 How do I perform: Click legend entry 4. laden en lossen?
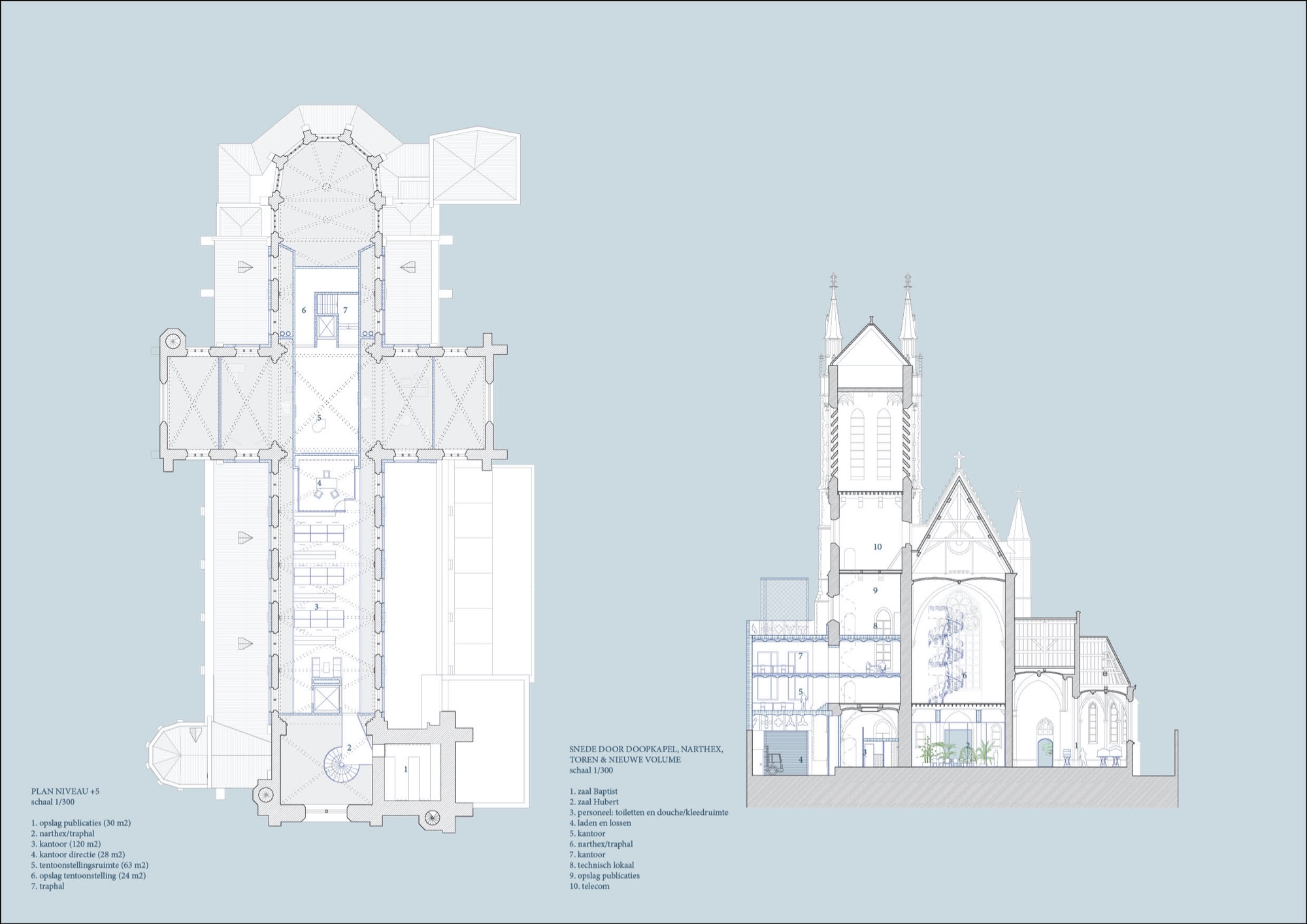pyautogui.click(x=600, y=823)
